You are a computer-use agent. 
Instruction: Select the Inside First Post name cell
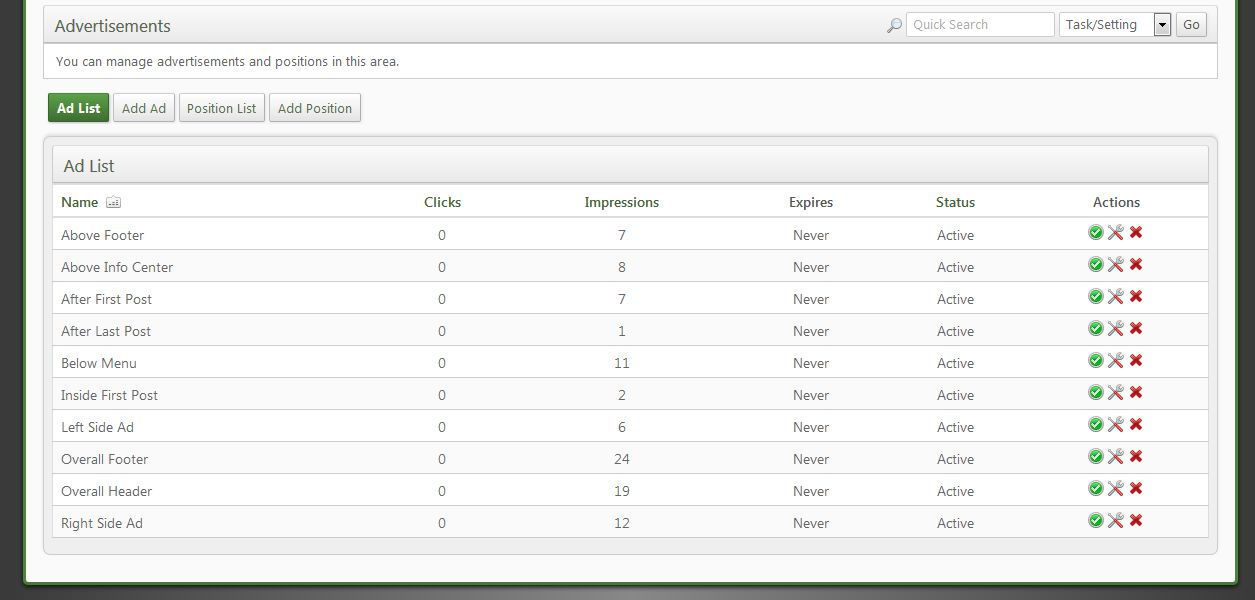[x=109, y=395]
